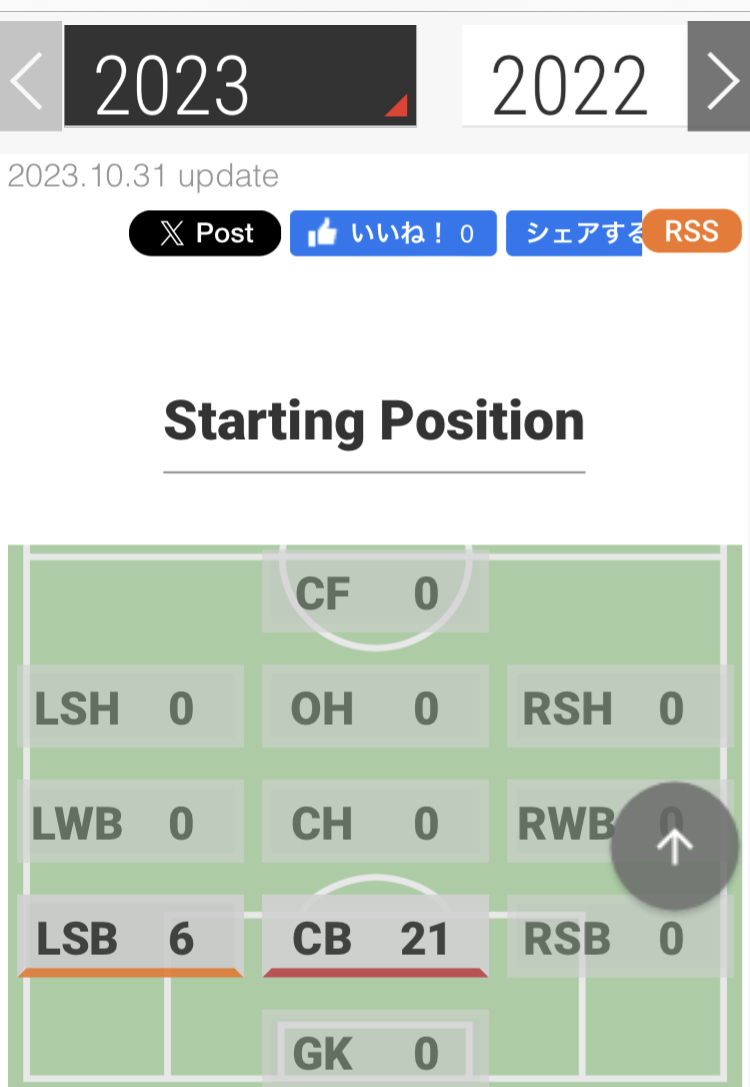Click the LWB position box
Screen dimensions: 750x1087
coord(130,823)
